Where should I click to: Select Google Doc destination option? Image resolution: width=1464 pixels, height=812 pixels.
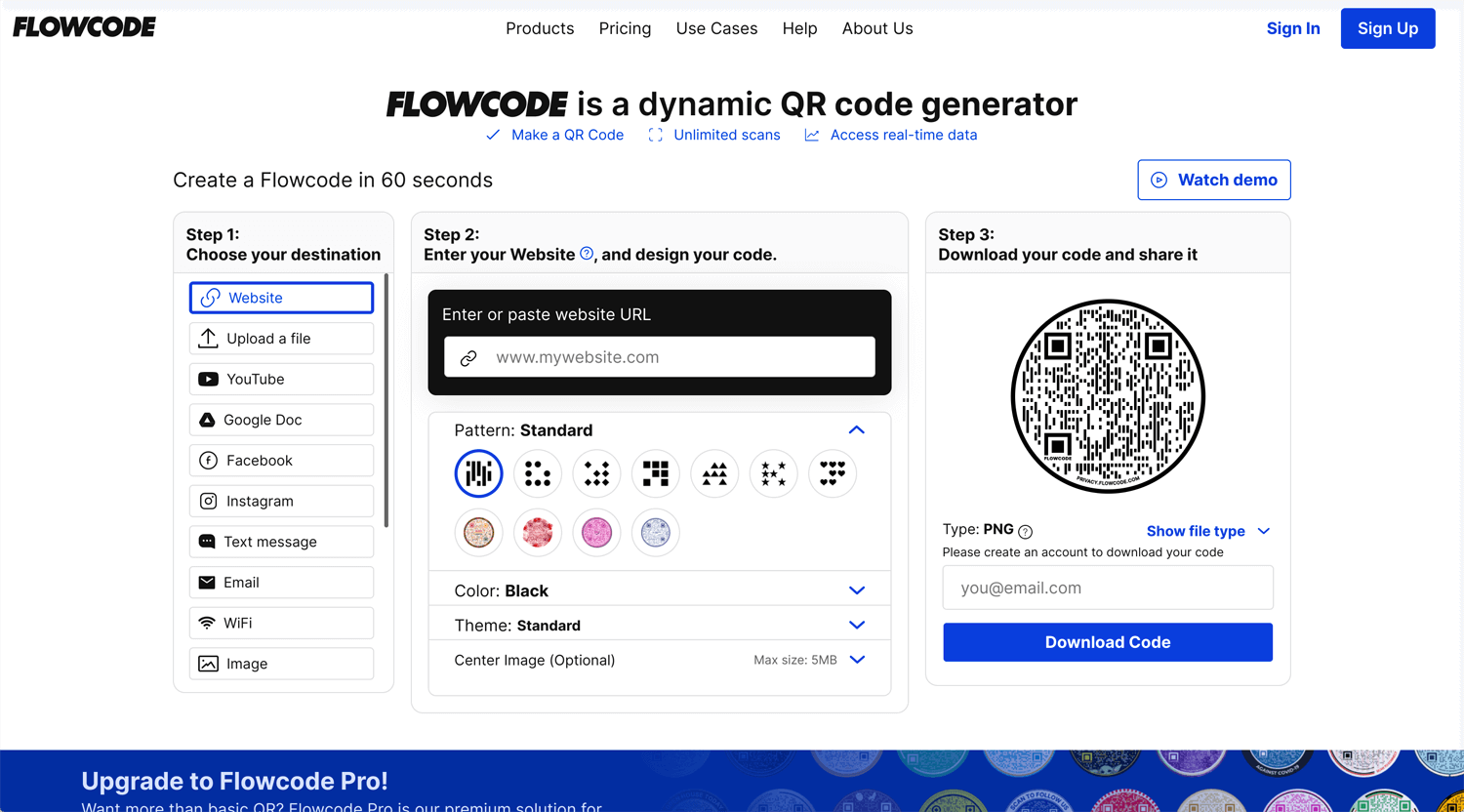pyautogui.click(x=281, y=420)
